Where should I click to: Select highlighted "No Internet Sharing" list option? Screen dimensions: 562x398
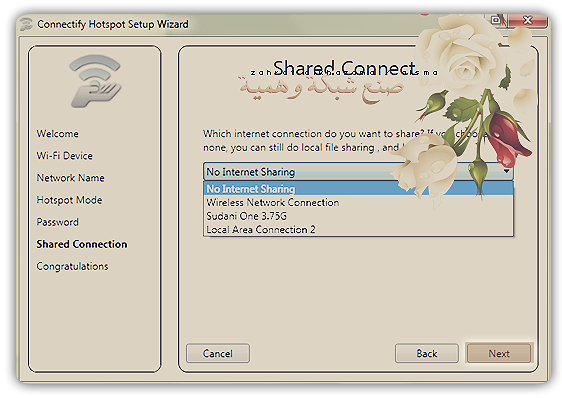pos(358,189)
